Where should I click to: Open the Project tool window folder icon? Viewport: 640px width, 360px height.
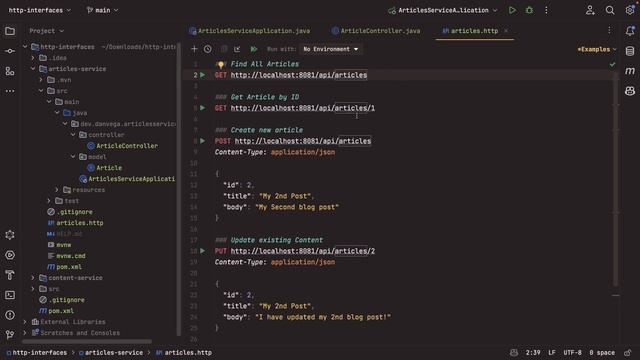(10, 31)
